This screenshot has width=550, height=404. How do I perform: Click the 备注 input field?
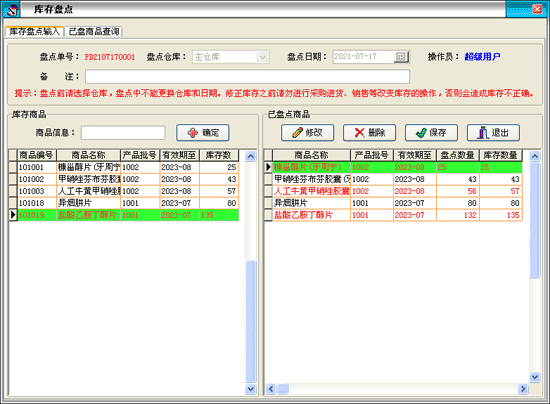tap(247, 76)
